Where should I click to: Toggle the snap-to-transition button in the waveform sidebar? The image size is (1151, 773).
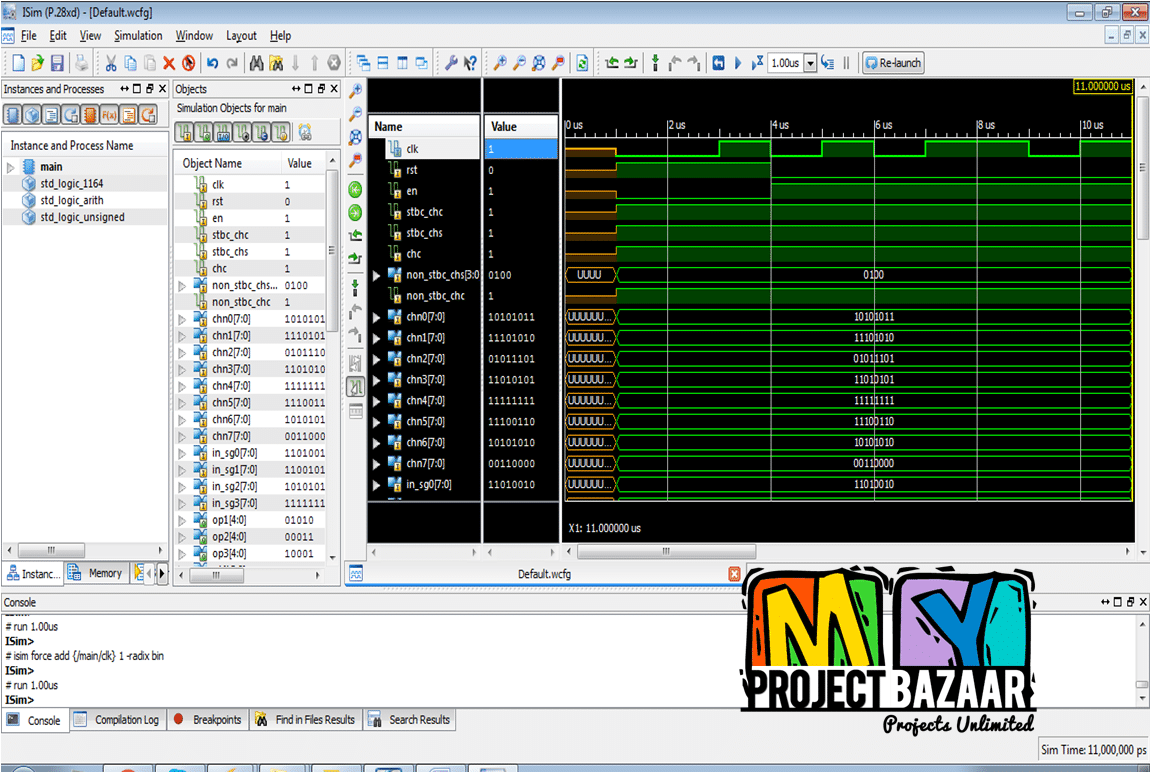coord(355,387)
